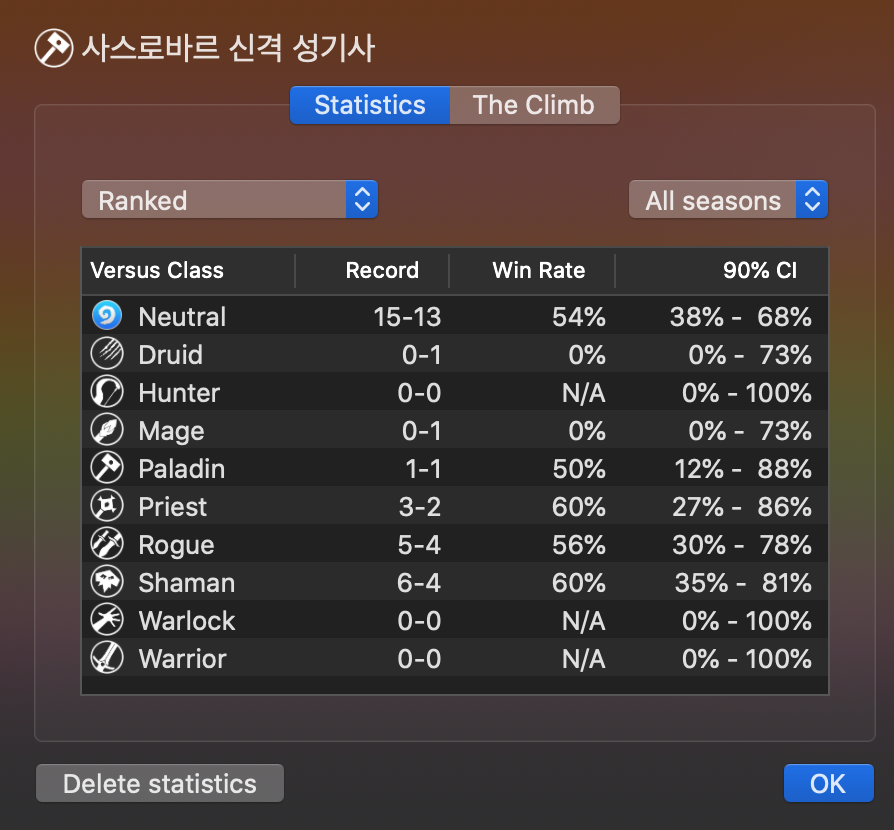Select the Mage class icon
The image size is (894, 830).
[107, 430]
